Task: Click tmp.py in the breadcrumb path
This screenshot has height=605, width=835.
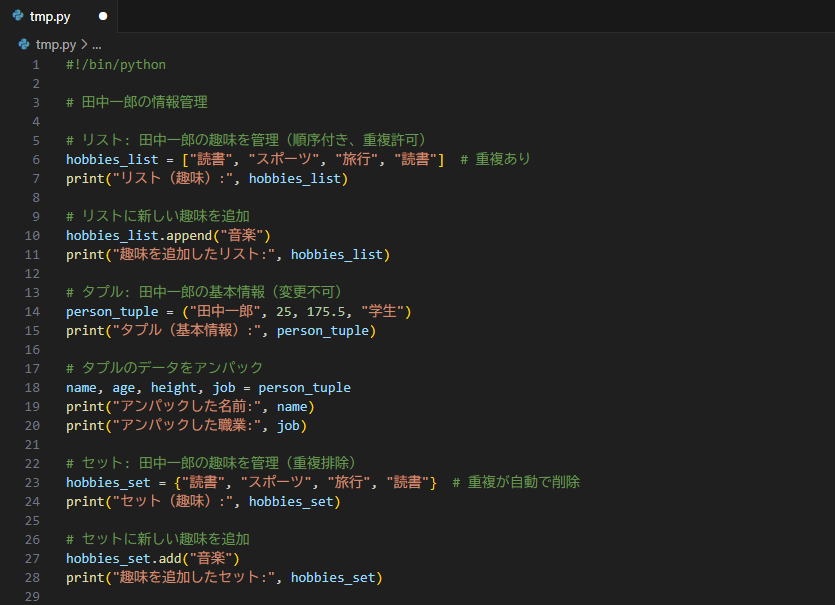Action: point(55,45)
